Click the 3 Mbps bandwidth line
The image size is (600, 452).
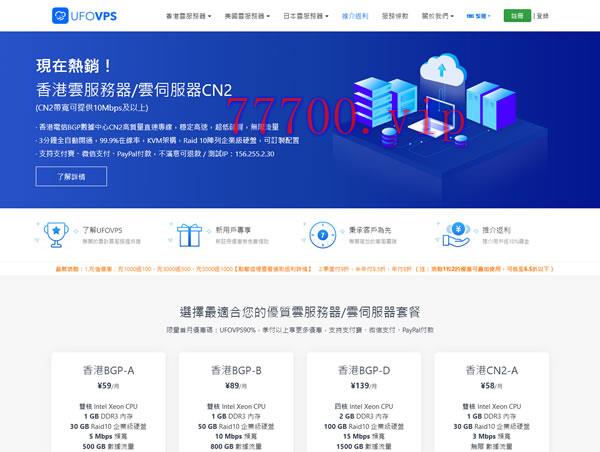point(491,436)
